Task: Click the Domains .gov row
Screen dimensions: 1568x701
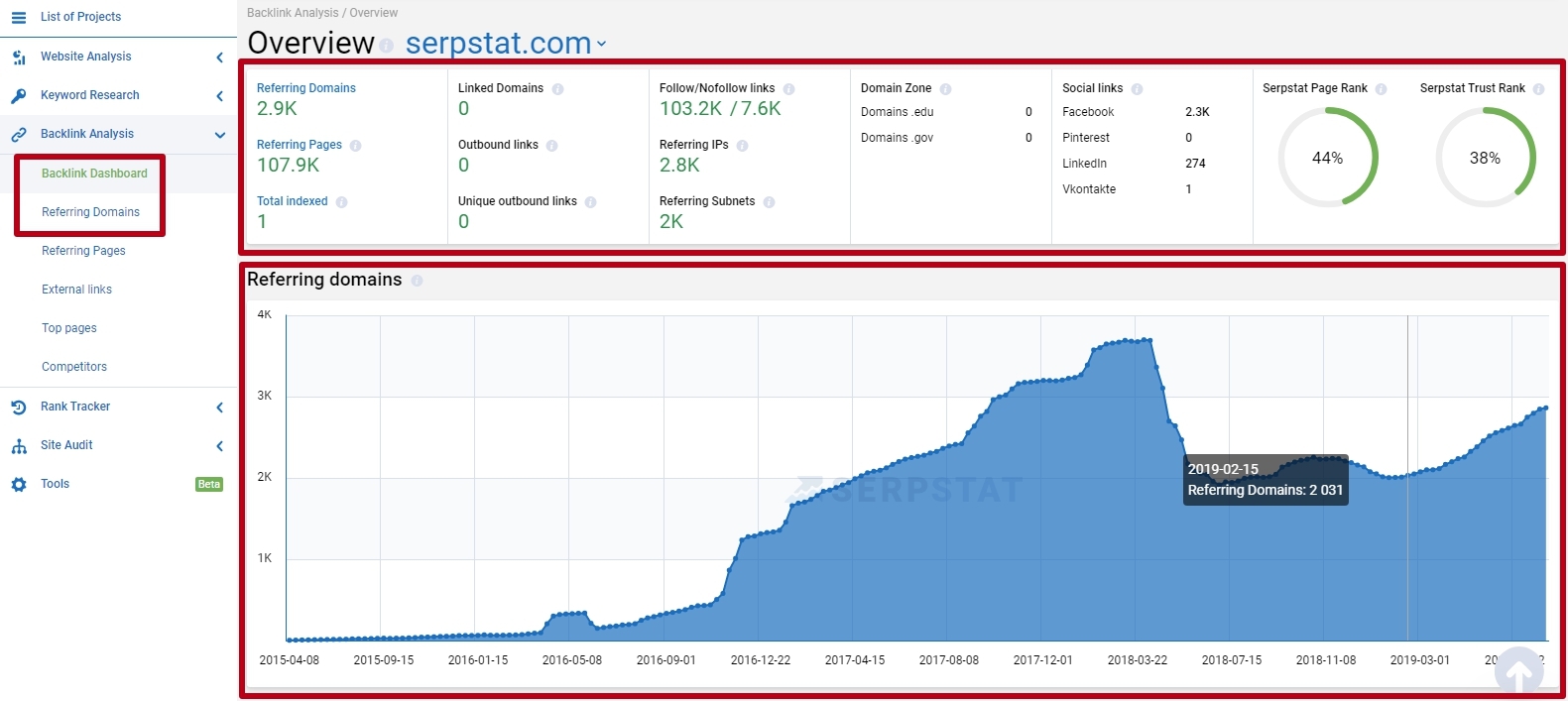Action: pyautogui.click(x=946, y=138)
